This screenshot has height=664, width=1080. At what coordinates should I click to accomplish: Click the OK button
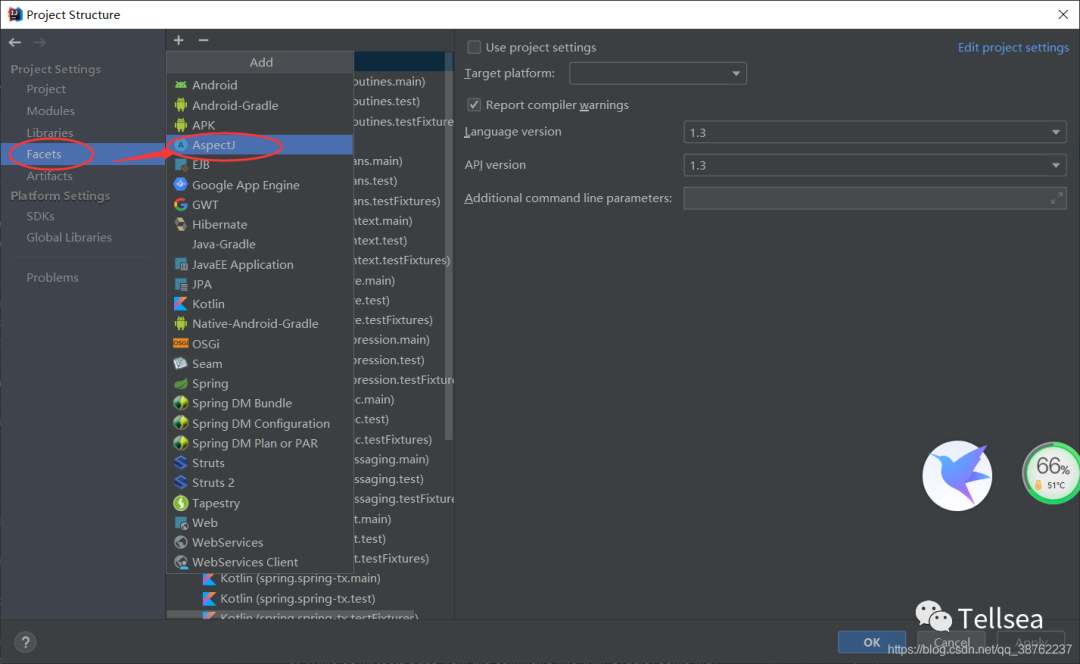click(x=872, y=642)
